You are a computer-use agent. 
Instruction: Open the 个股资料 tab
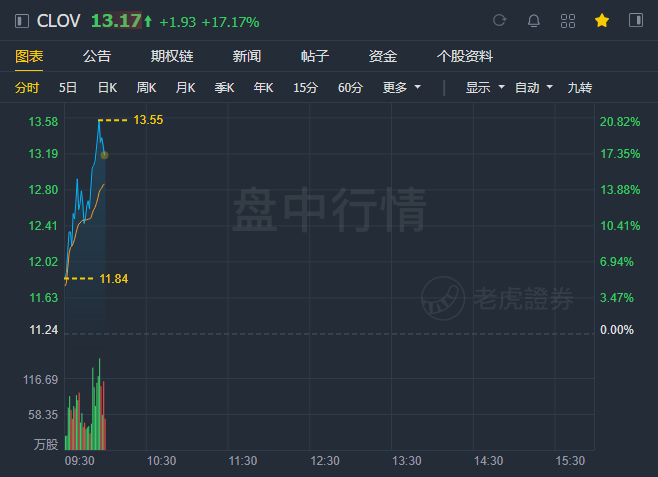465,56
